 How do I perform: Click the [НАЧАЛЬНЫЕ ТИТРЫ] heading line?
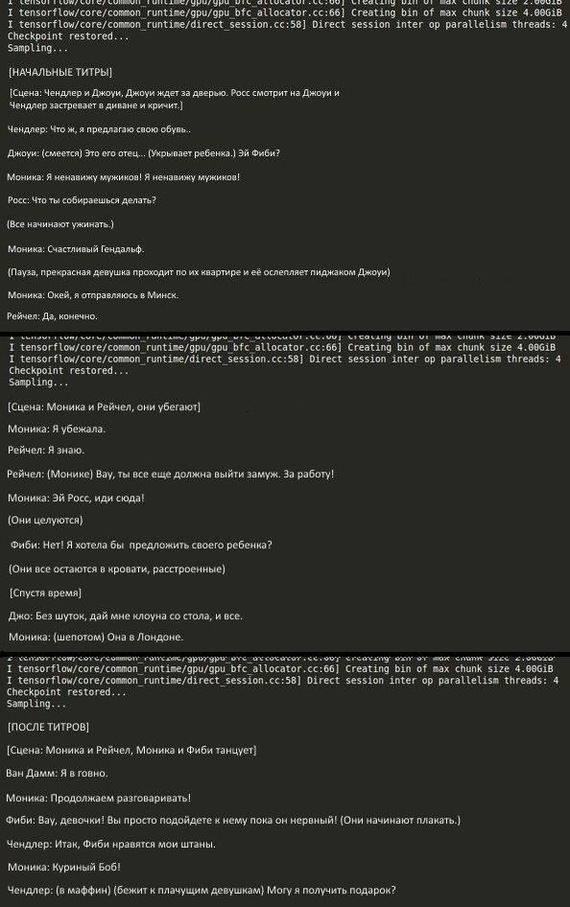click(x=60, y=72)
